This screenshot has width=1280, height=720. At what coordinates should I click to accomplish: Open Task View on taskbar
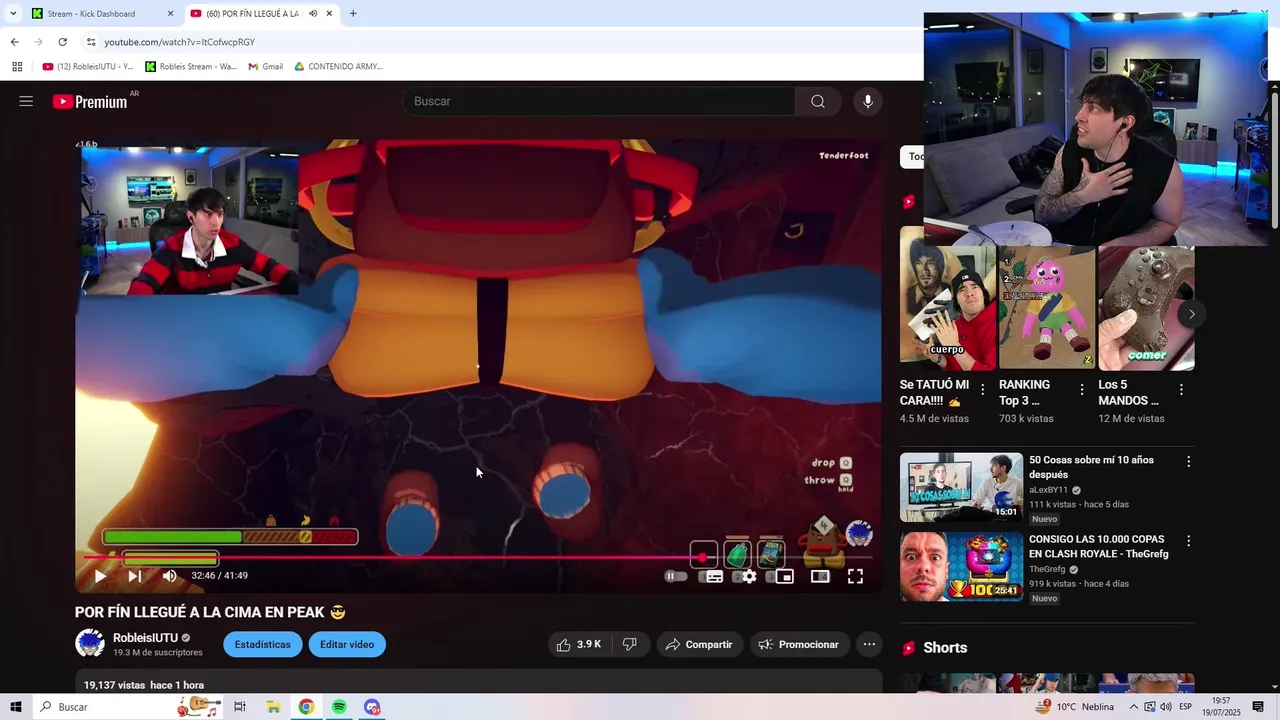click(240, 707)
